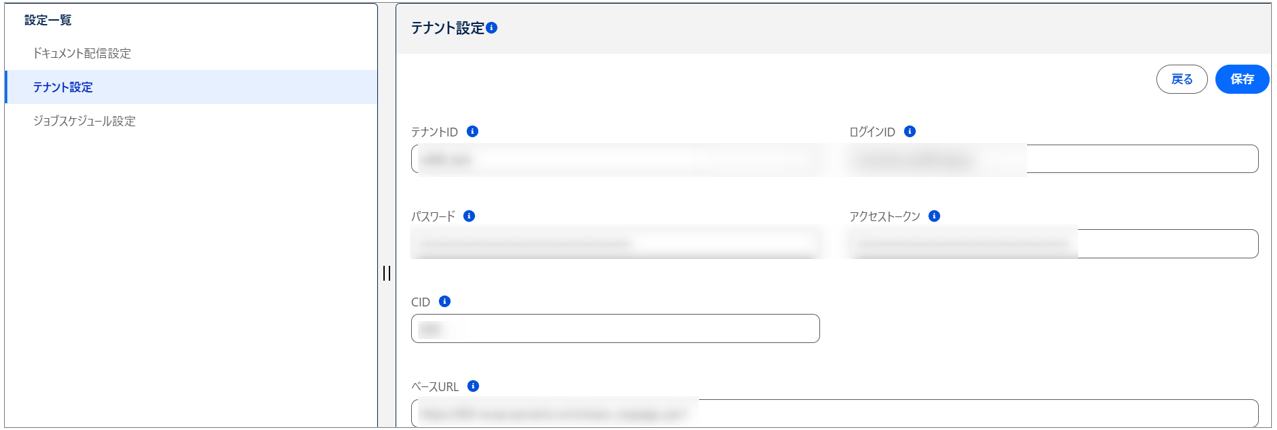Open ドキュメント配信設定 in the sidebar
Image resolution: width=1277 pixels, height=430 pixels.
click(82, 53)
